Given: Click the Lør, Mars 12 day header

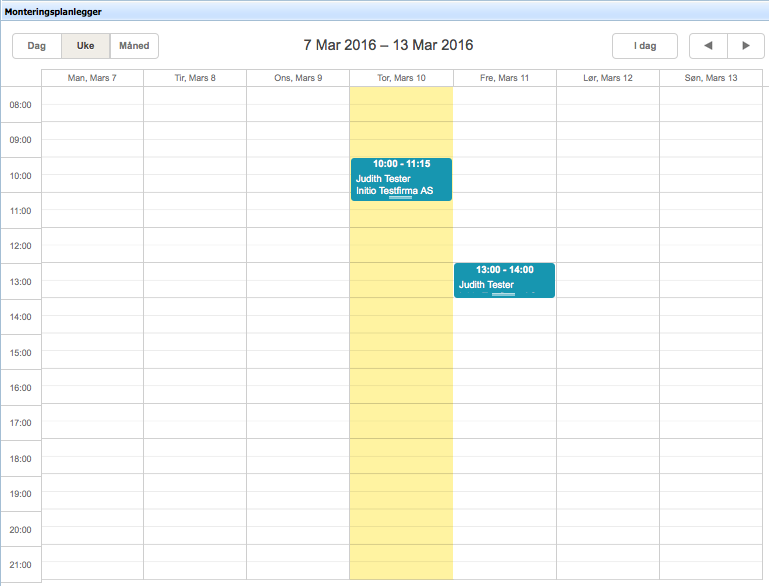Looking at the screenshot, I should [607, 78].
